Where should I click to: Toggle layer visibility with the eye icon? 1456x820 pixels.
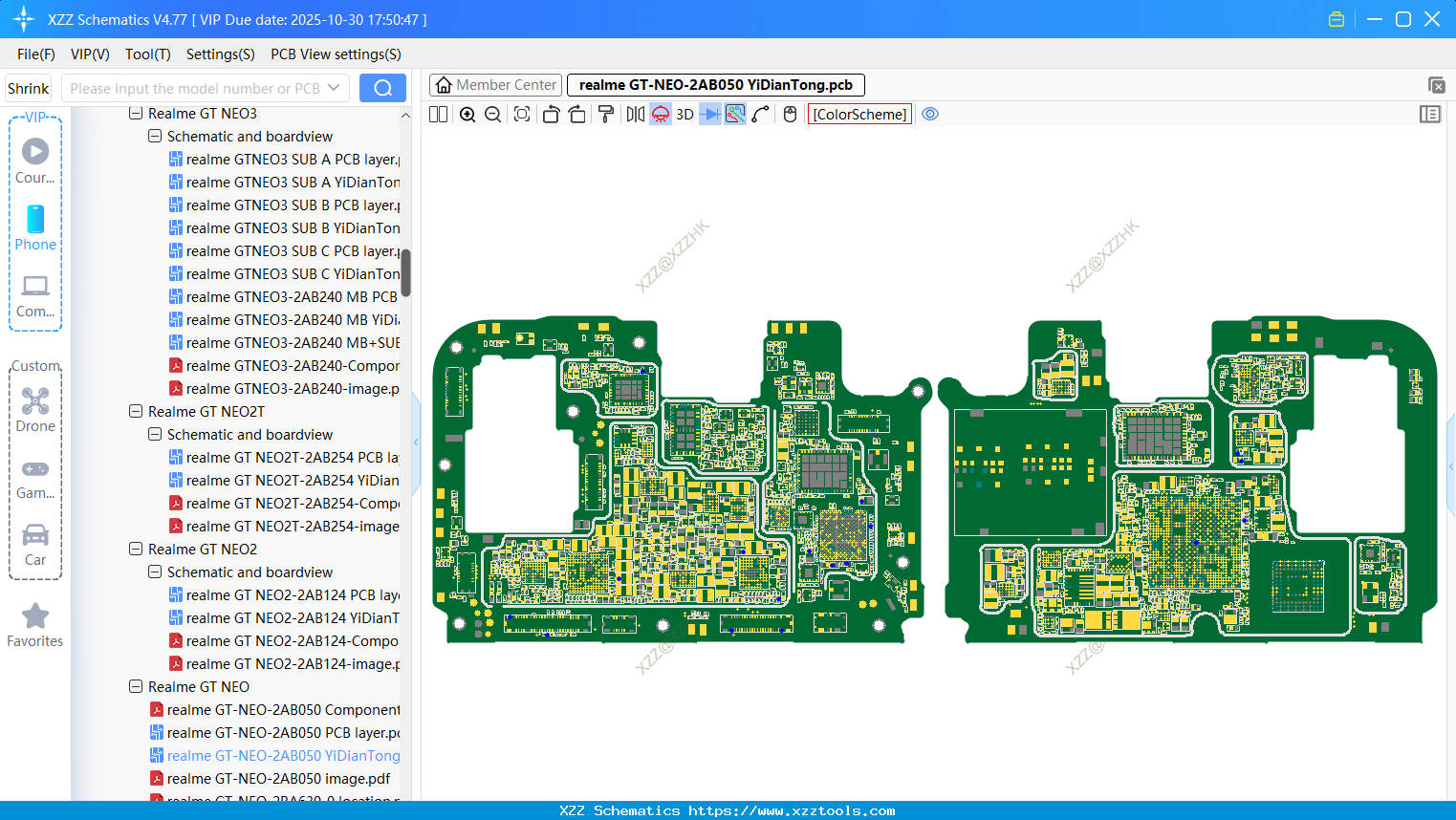click(x=930, y=114)
